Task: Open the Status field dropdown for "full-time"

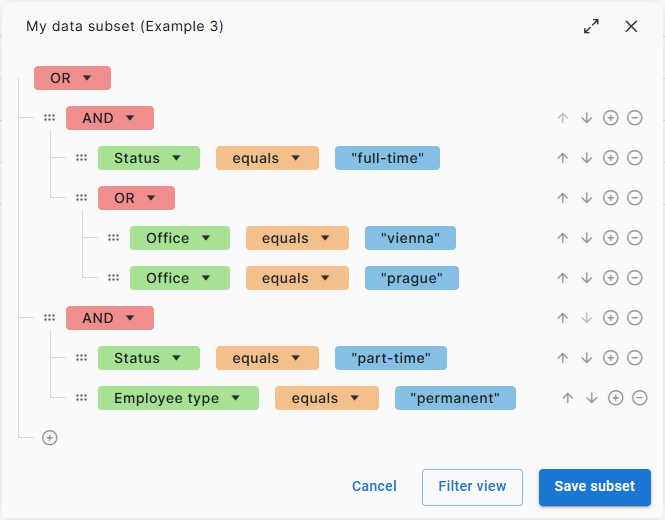Action: tap(148, 158)
